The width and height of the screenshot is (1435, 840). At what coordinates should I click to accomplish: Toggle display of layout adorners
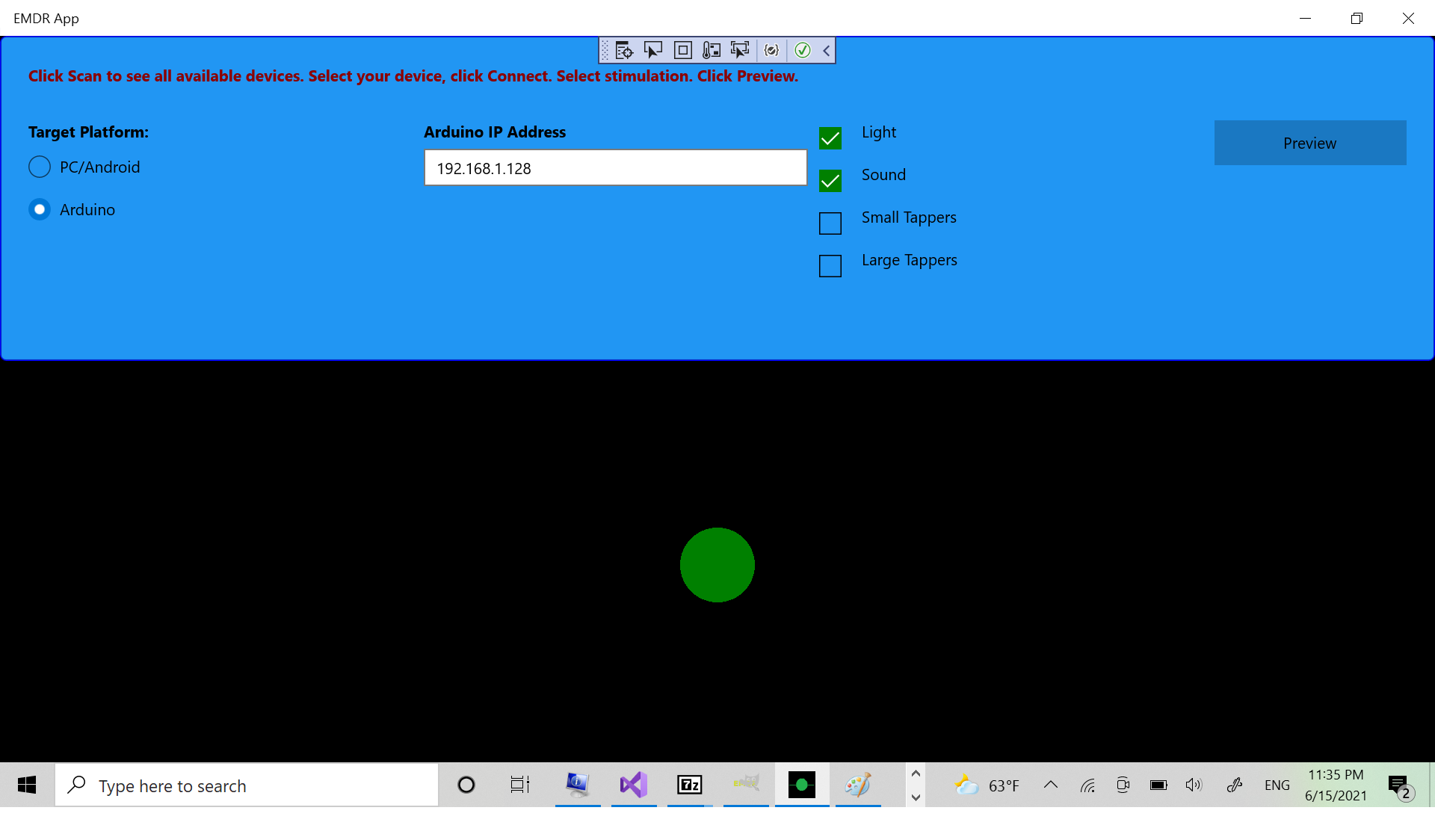pyautogui.click(x=683, y=50)
